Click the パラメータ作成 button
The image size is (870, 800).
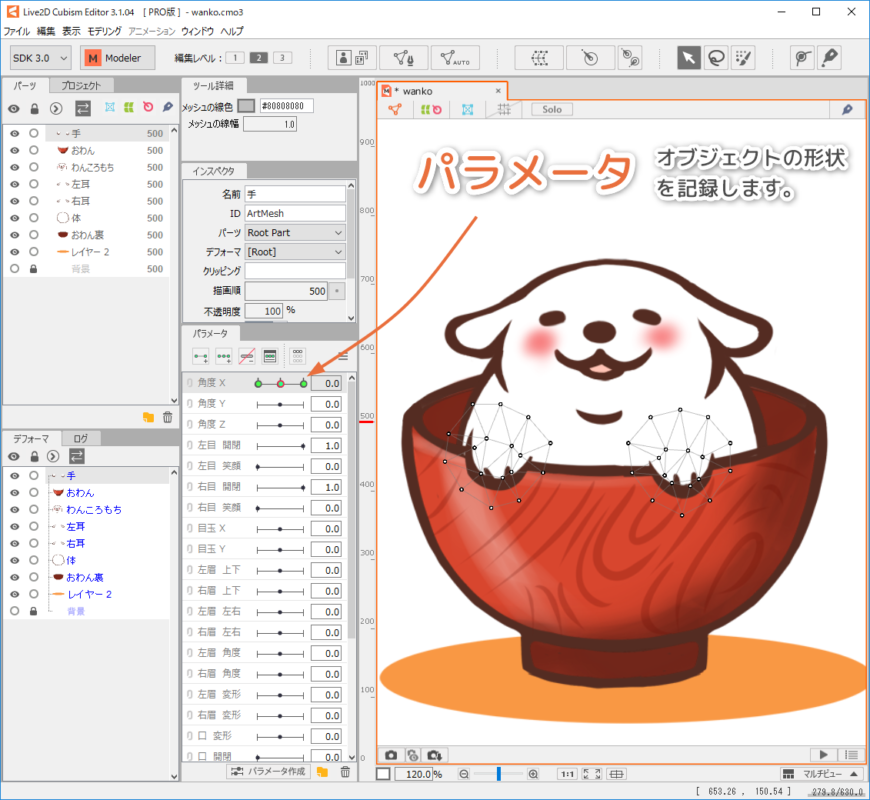point(268,772)
